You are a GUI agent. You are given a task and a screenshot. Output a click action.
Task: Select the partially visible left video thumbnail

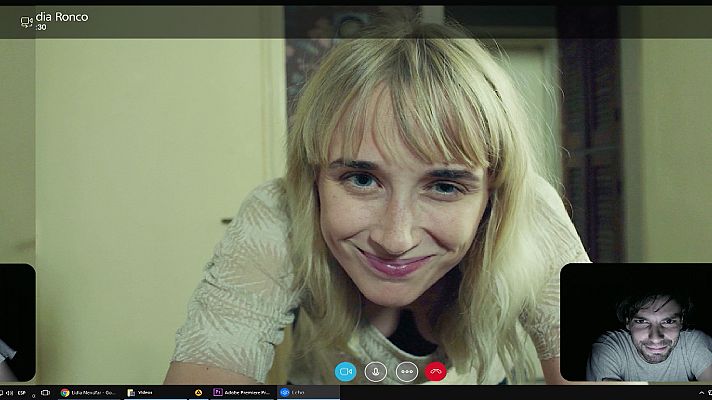pos(16,322)
